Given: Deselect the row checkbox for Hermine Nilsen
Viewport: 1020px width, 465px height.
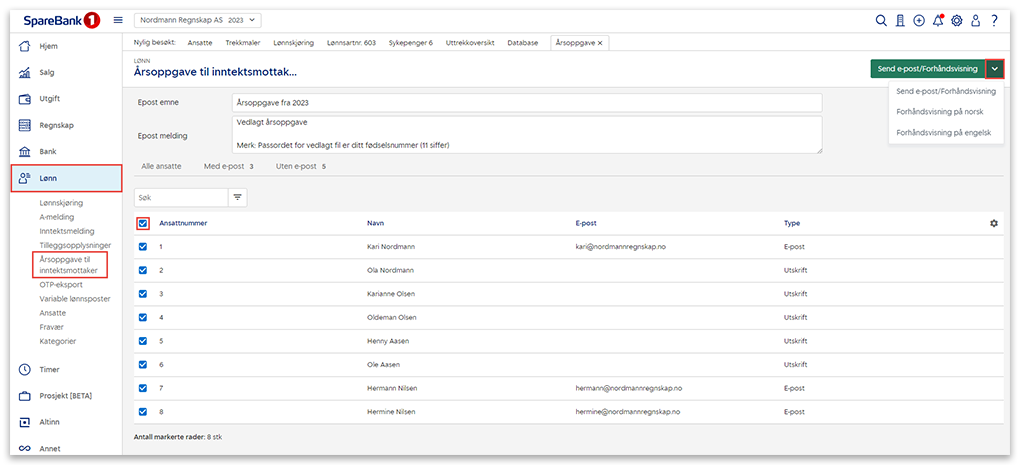Looking at the screenshot, I should click(143, 412).
